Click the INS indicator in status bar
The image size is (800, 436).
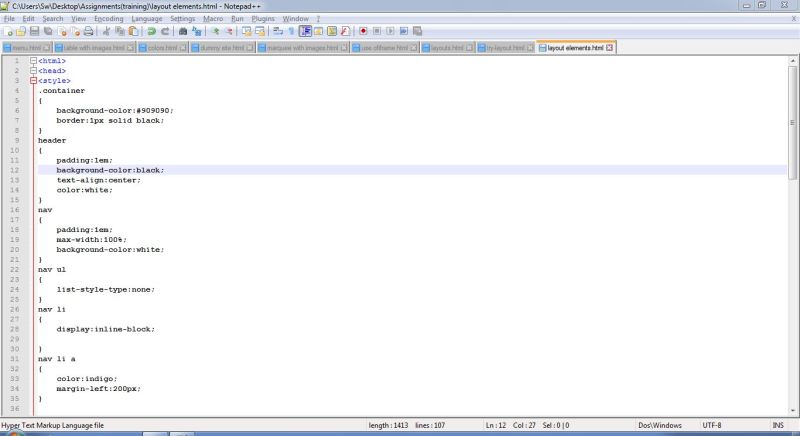point(778,425)
